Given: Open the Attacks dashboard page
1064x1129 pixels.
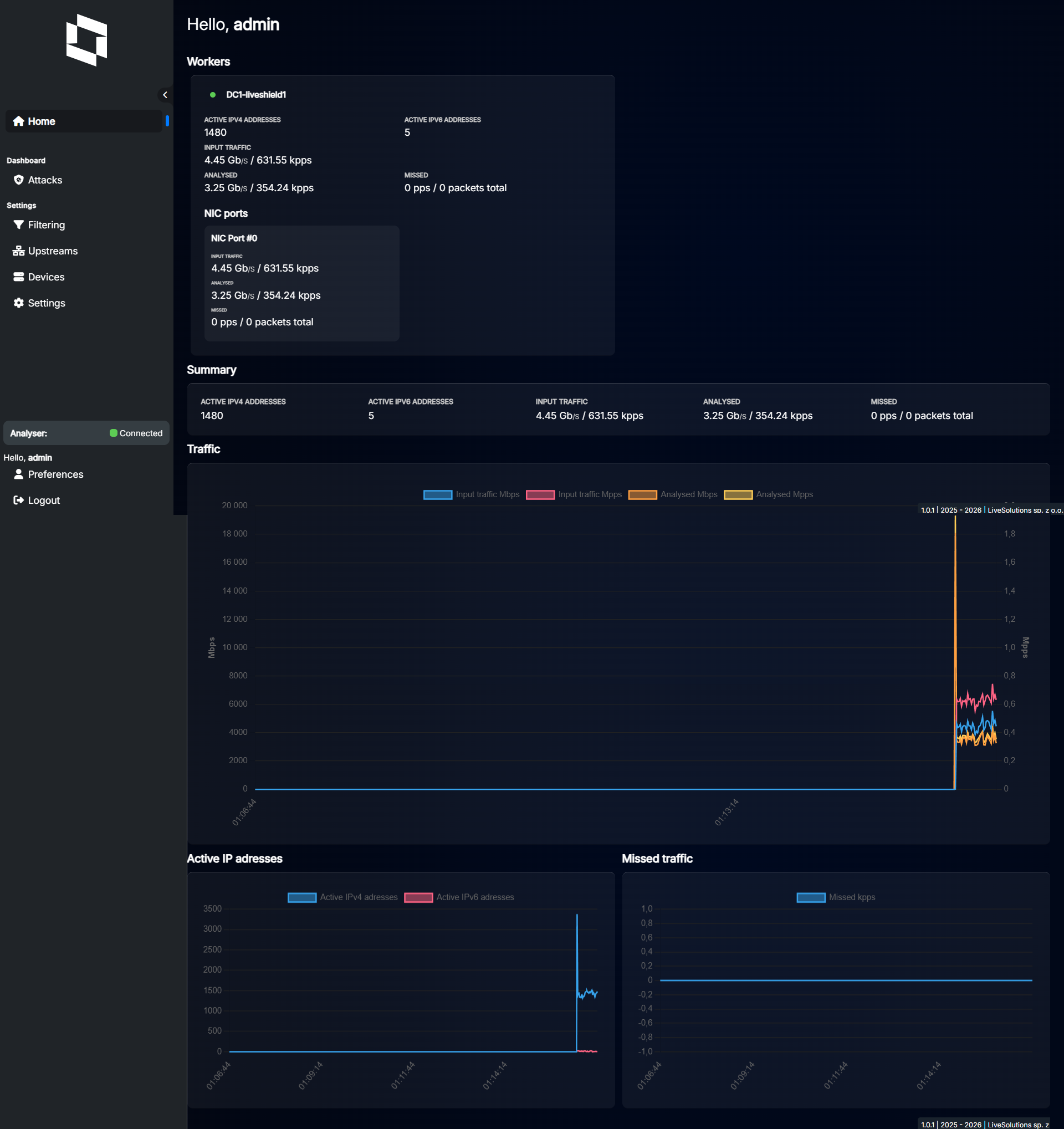Looking at the screenshot, I should [x=45, y=180].
